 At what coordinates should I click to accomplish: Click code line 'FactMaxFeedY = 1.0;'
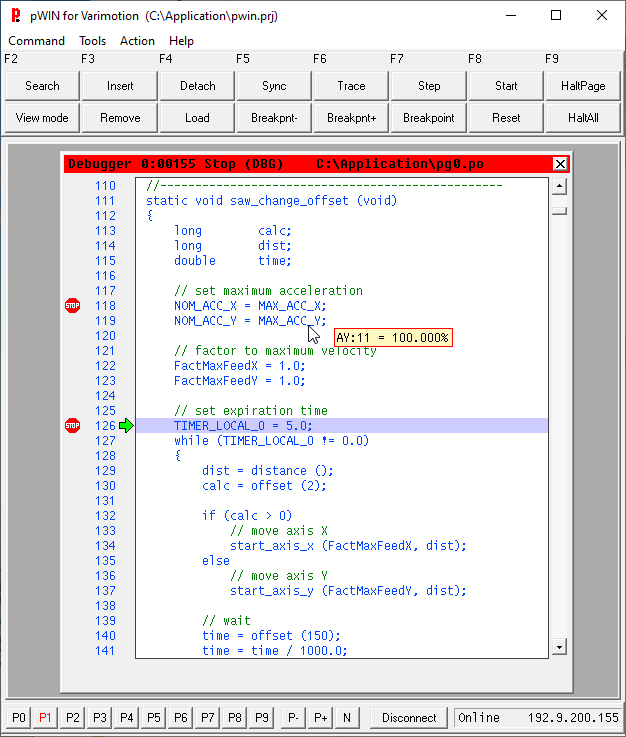click(x=240, y=381)
